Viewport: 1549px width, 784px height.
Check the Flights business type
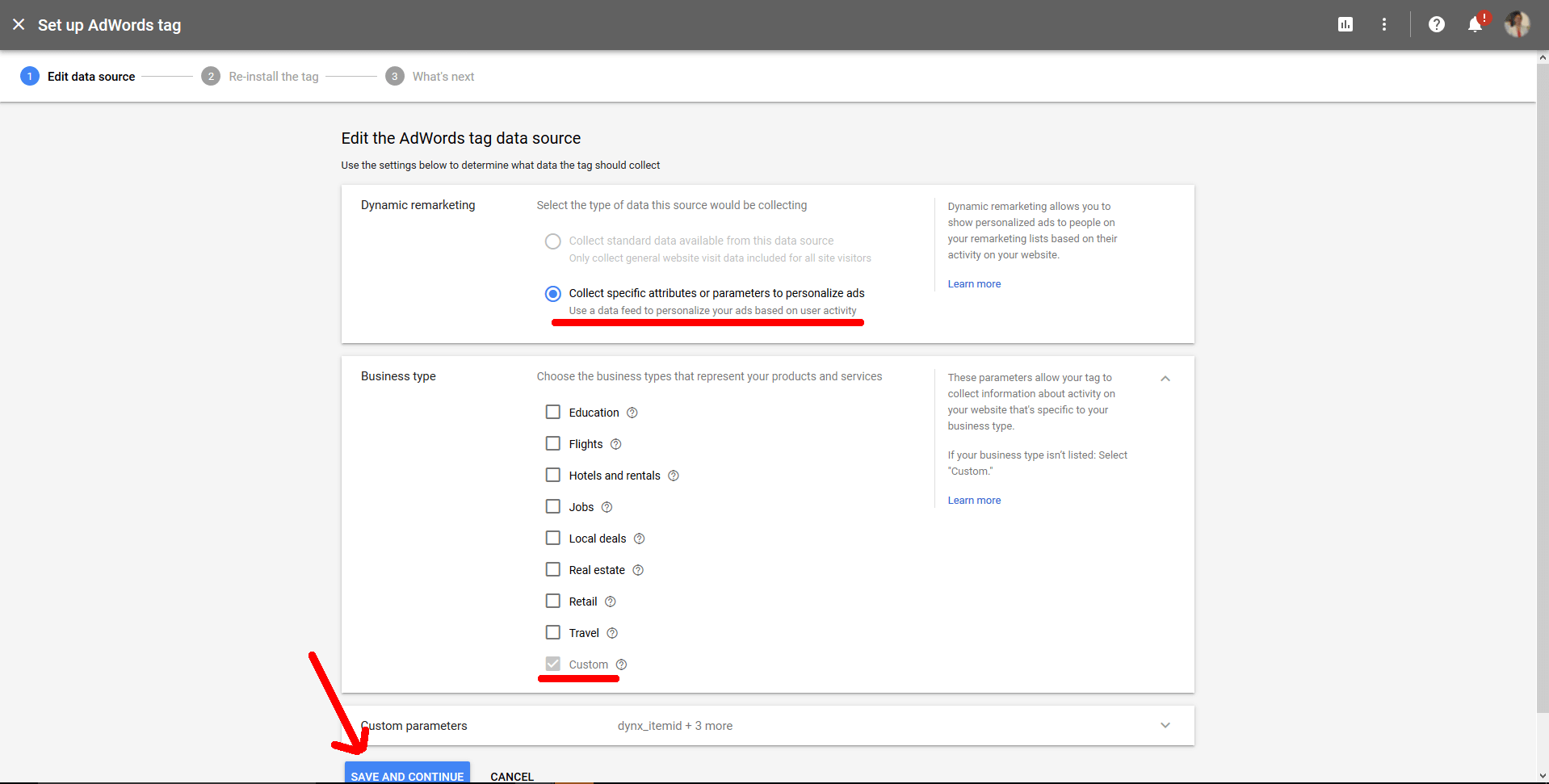(x=553, y=443)
